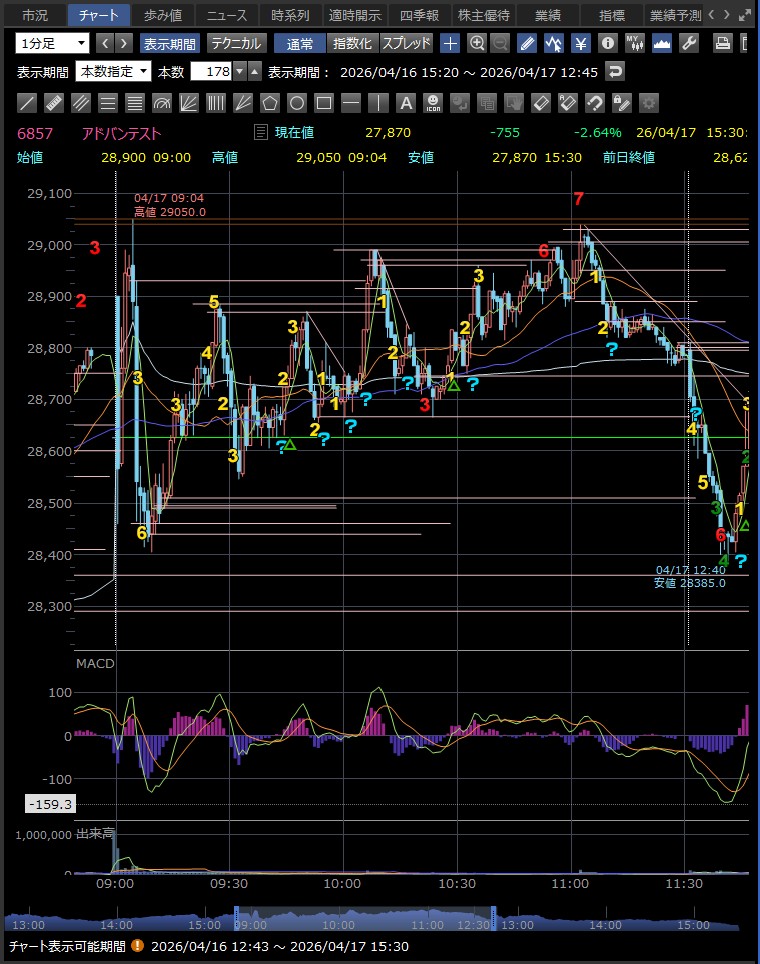This screenshot has width=760, height=964.
Task: Select the rectangle drawing tool
Action: (x=324, y=103)
